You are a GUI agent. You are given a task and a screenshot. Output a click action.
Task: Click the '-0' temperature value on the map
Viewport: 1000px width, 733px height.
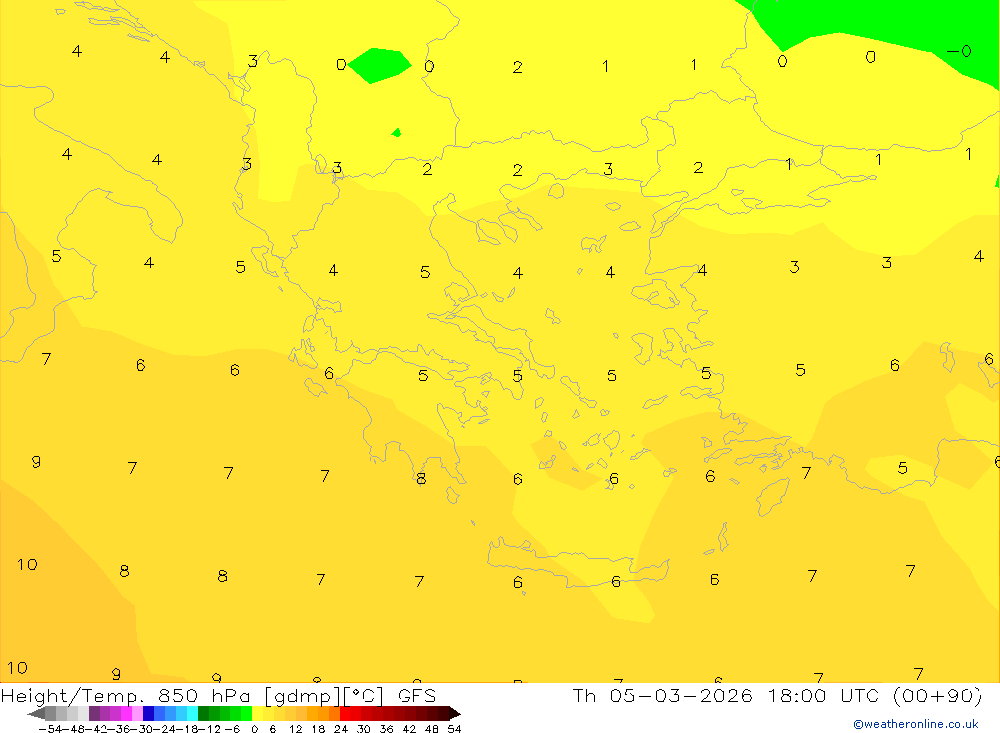959,51
